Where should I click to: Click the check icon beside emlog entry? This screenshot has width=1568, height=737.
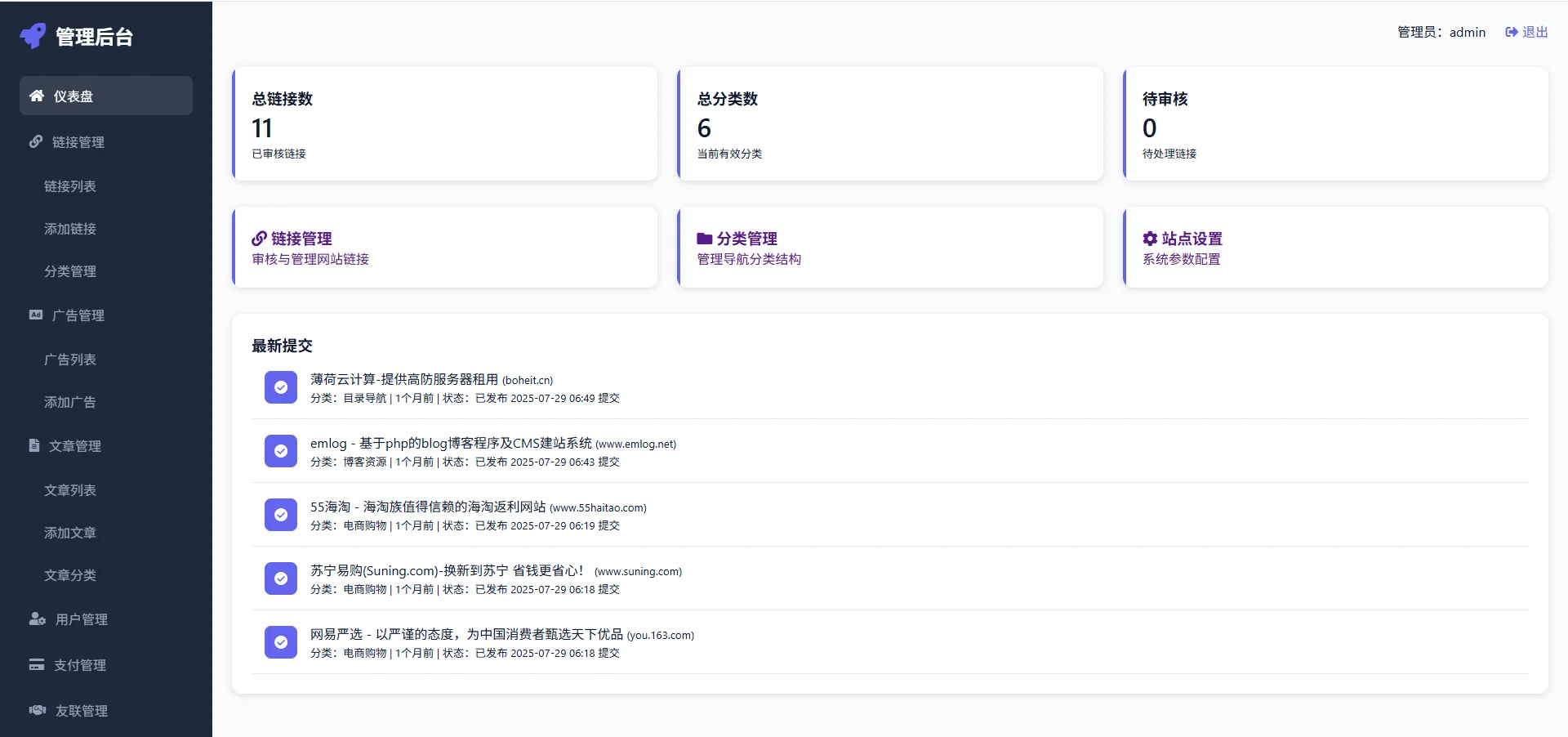pos(281,451)
